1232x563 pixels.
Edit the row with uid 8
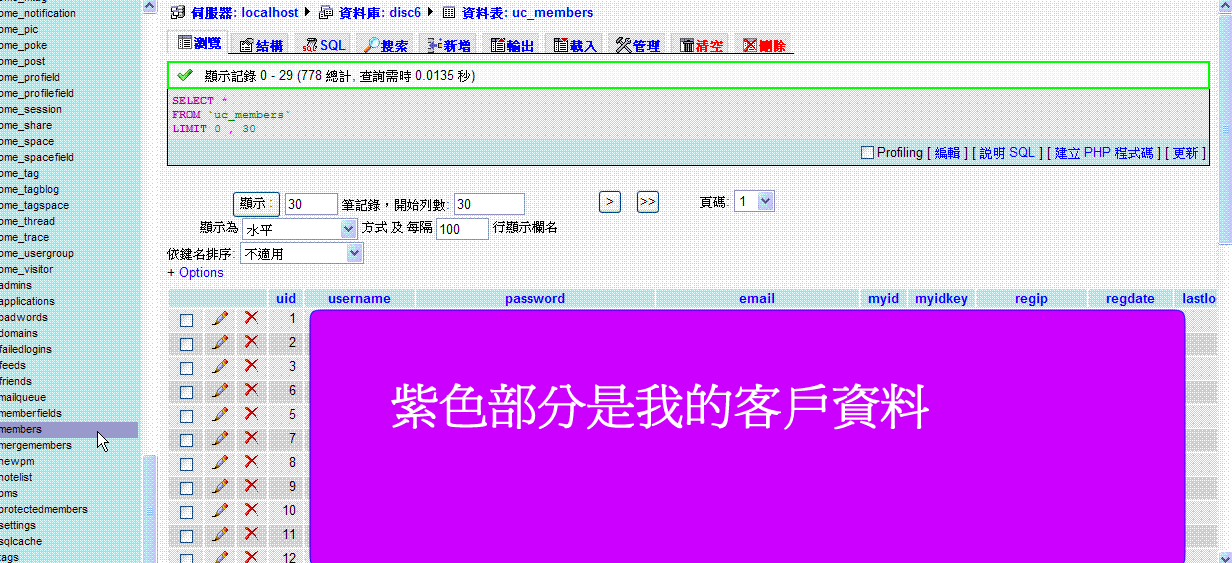[220, 462]
